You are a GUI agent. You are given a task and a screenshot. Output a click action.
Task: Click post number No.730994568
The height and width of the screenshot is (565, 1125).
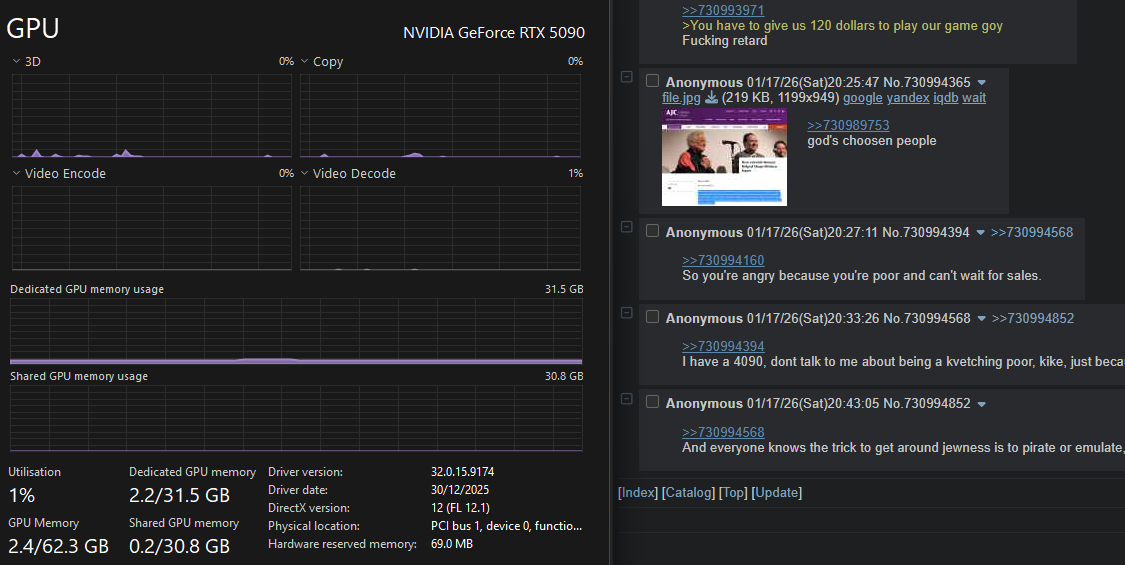click(x=926, y=318)
